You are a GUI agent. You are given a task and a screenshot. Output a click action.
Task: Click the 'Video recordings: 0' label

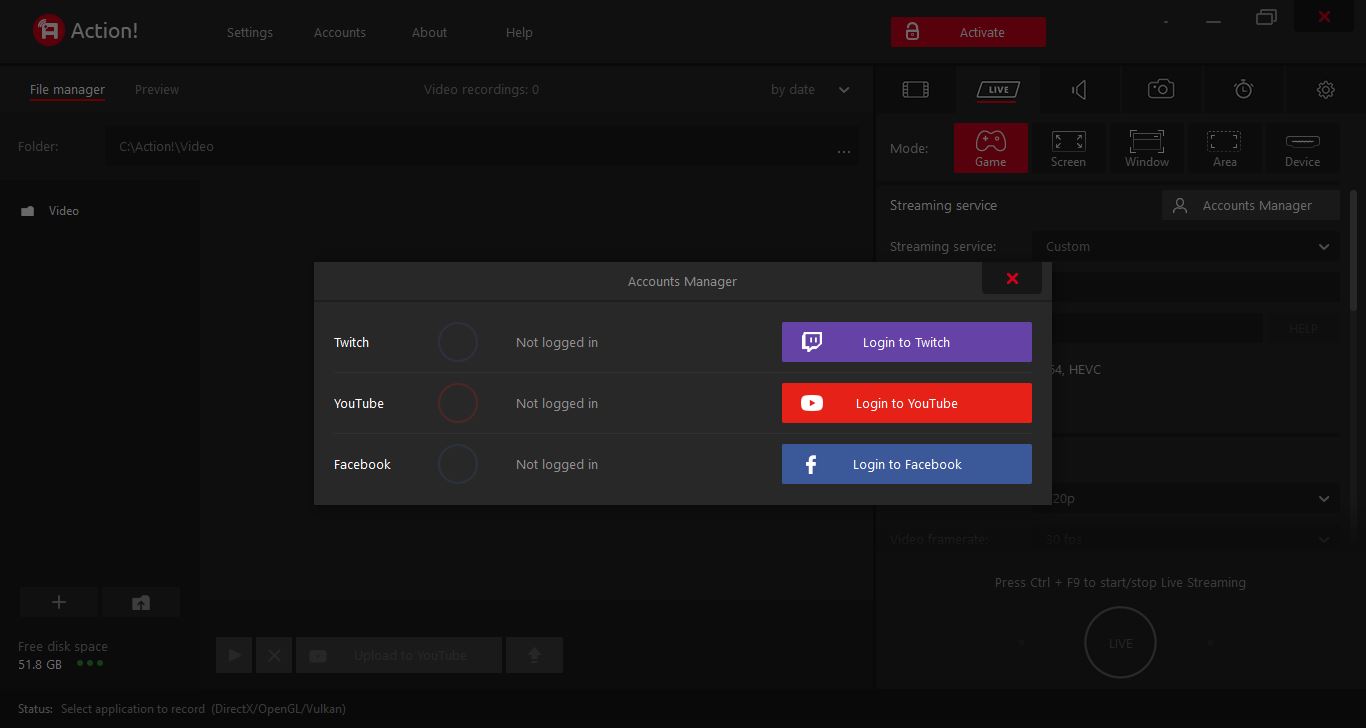coord(481,89)
